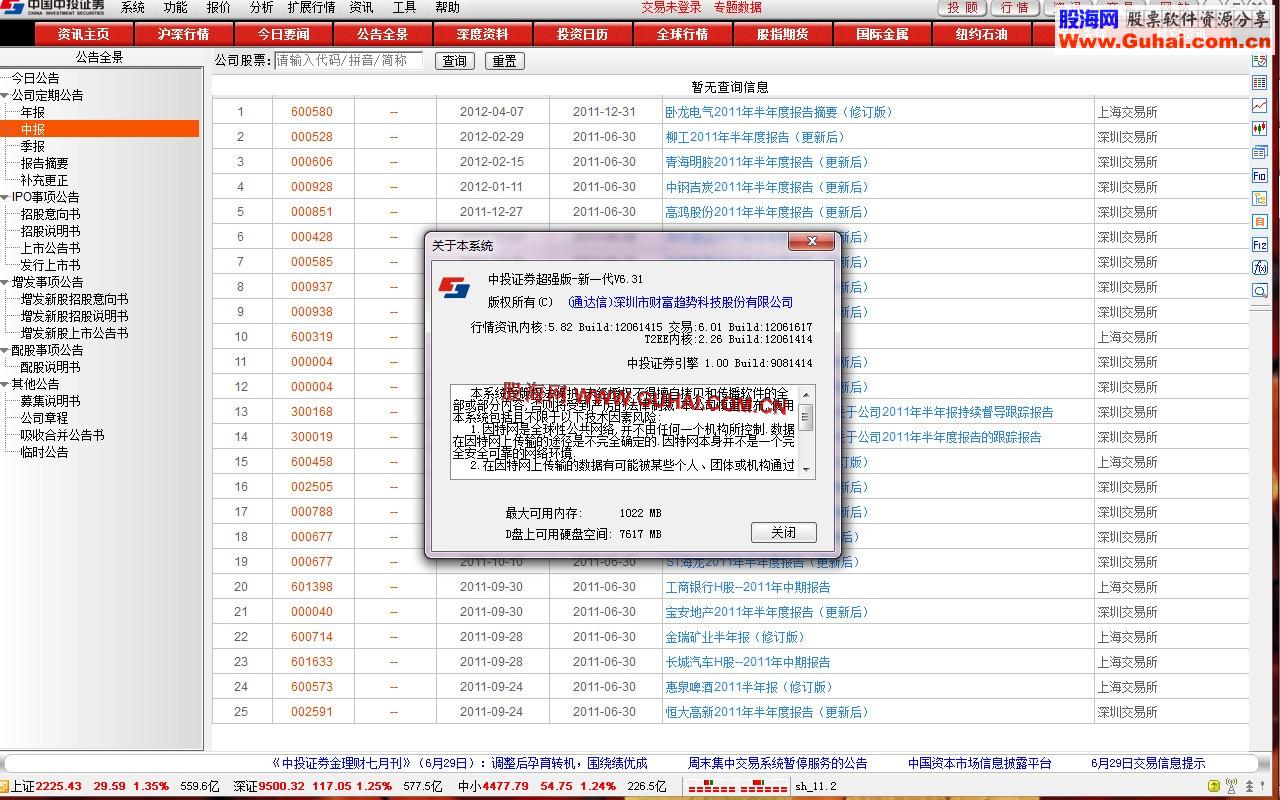Click the 专题数据 link
The width and height of the screenshot is (1280, 800).
pyautogui.click(x=737, y=7)
